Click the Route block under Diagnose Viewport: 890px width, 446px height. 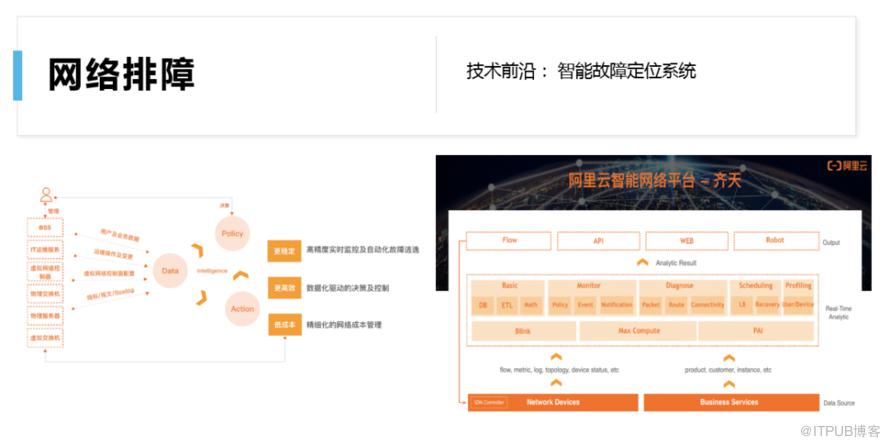(676, 305)
